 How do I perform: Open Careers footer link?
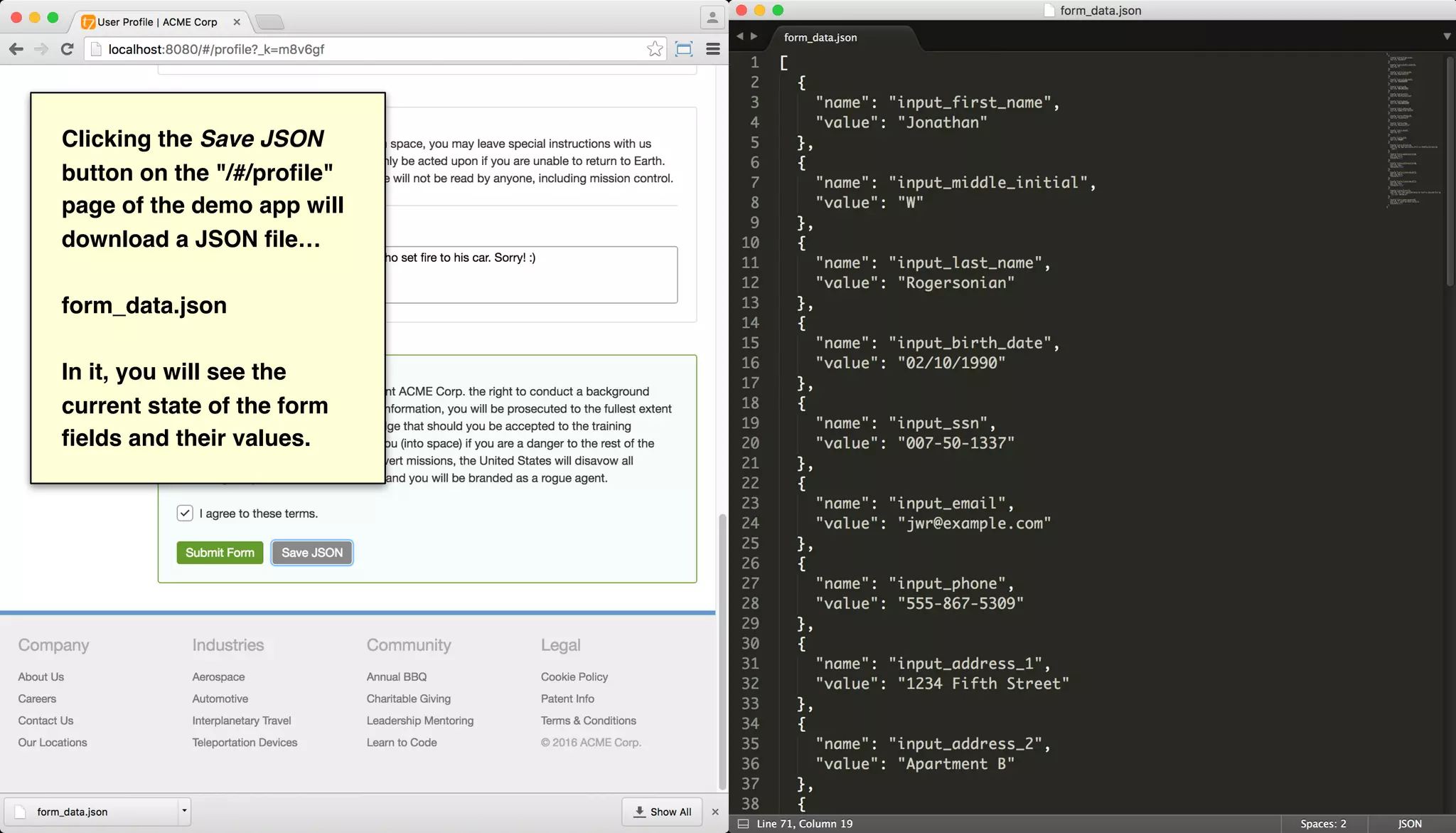click(37, 699)
